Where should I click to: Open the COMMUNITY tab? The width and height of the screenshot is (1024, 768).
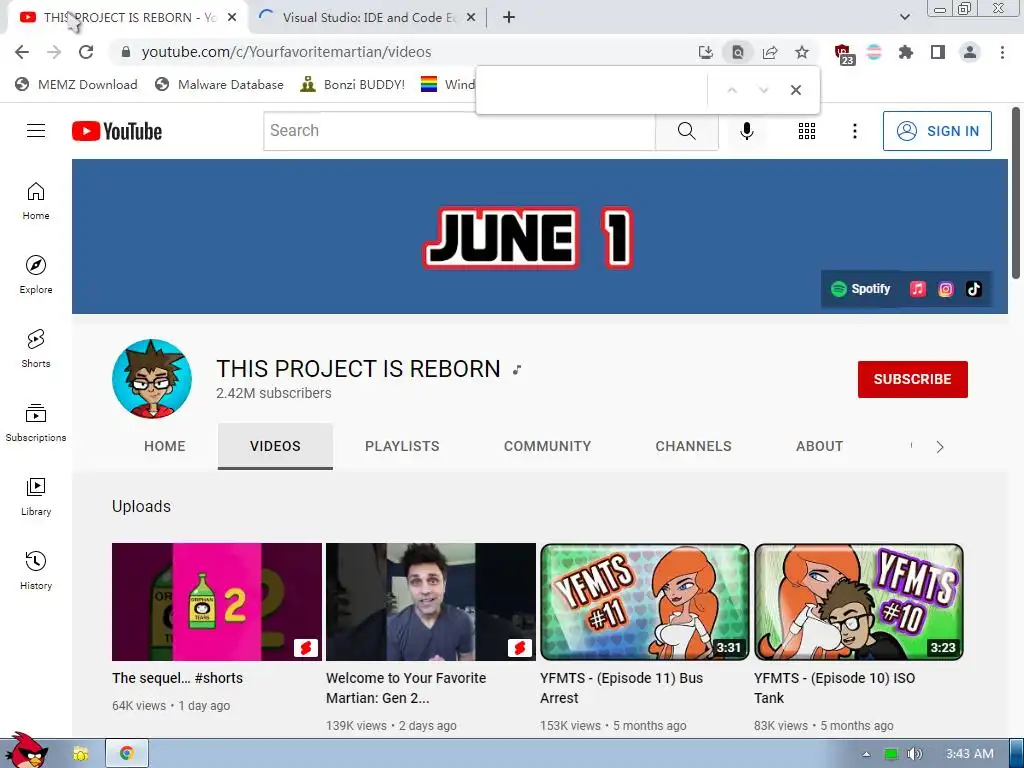[547, 446]
